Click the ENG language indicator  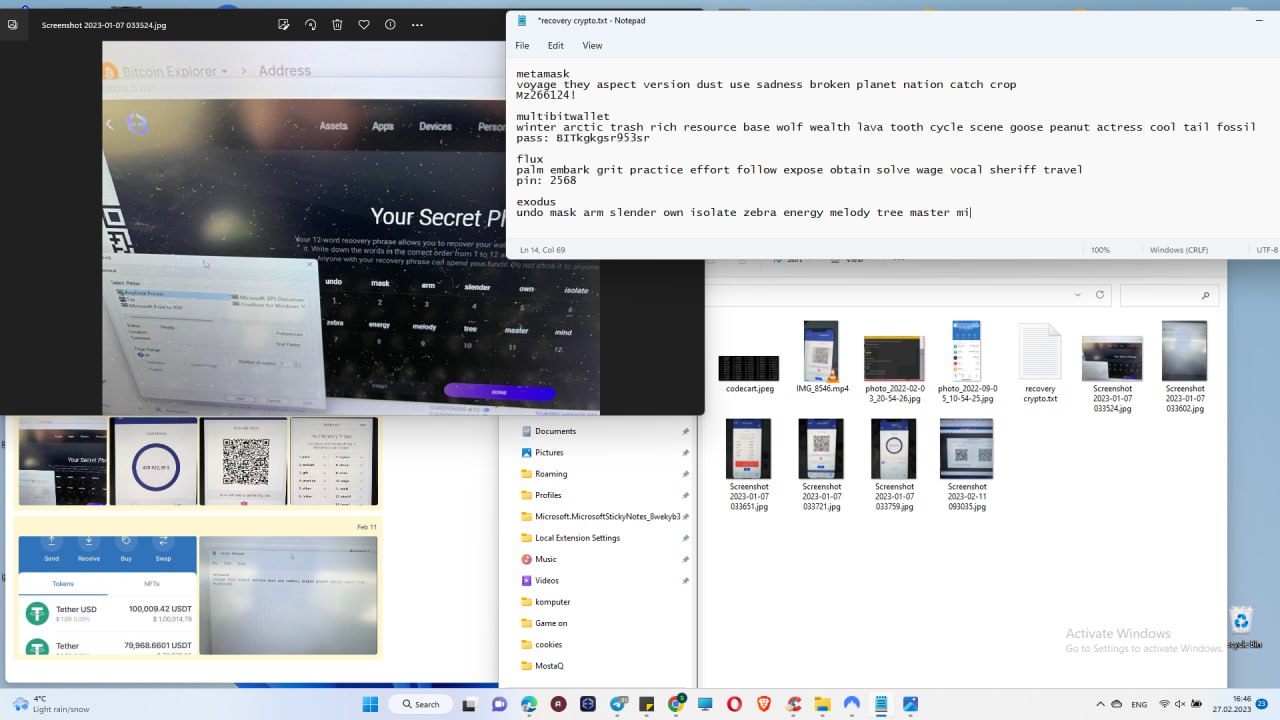[1139, 704]
